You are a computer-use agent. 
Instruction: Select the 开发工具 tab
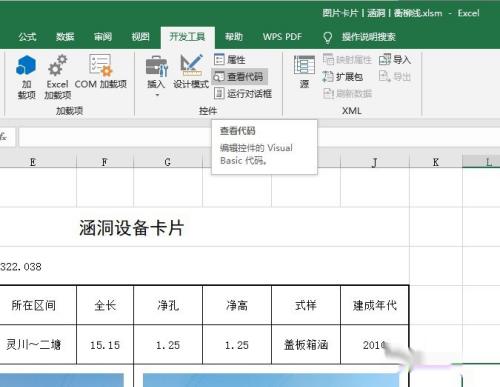click(x=187, y=37)
